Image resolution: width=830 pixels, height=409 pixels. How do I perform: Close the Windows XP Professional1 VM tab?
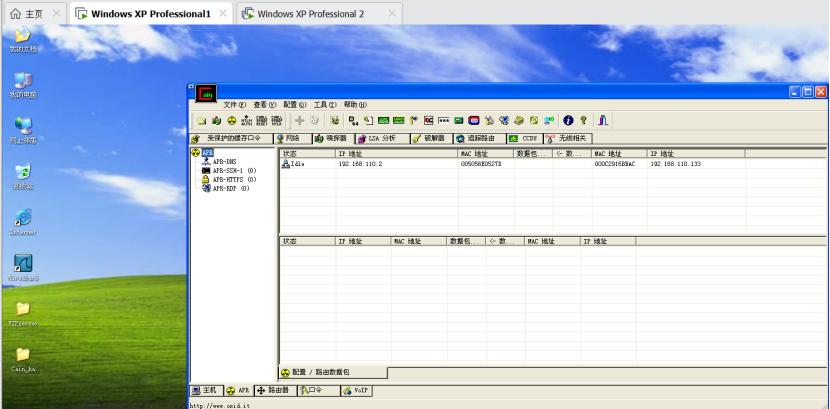coord(223,14)
